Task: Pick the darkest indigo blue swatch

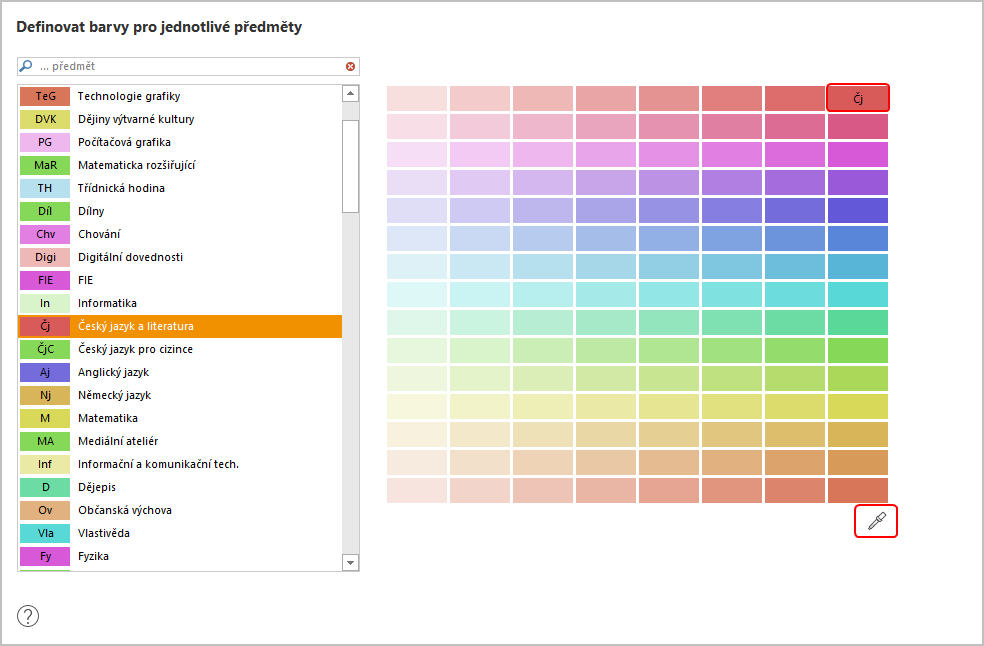Action: 858,210
